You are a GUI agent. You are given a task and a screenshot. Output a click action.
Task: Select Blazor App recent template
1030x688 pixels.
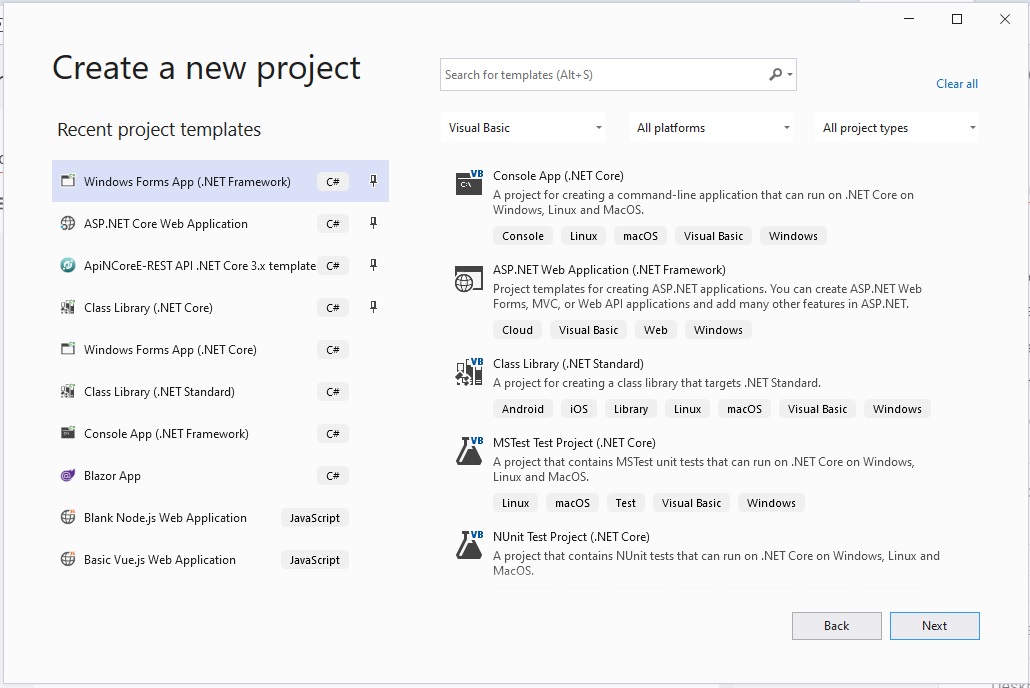click(220, 475)
